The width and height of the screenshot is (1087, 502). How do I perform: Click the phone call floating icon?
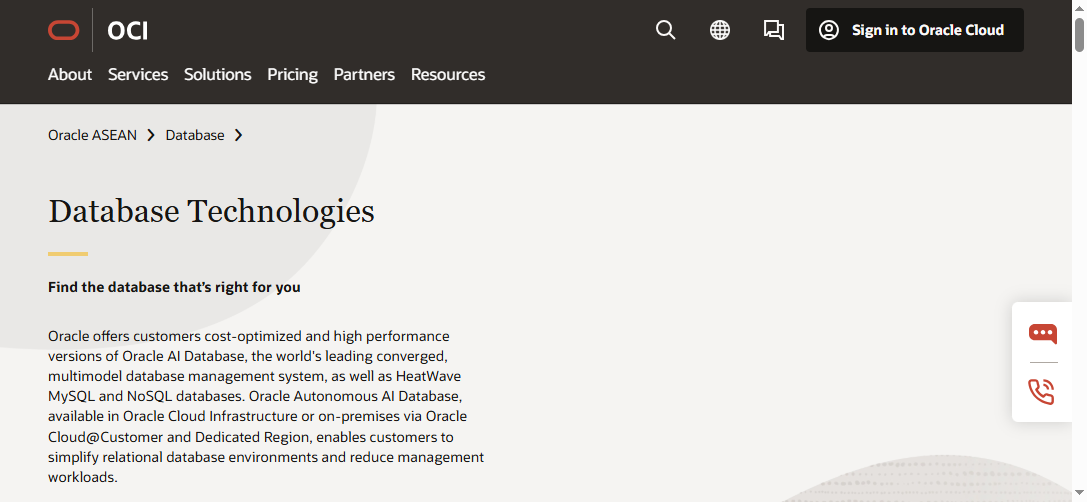point(1042,391)
